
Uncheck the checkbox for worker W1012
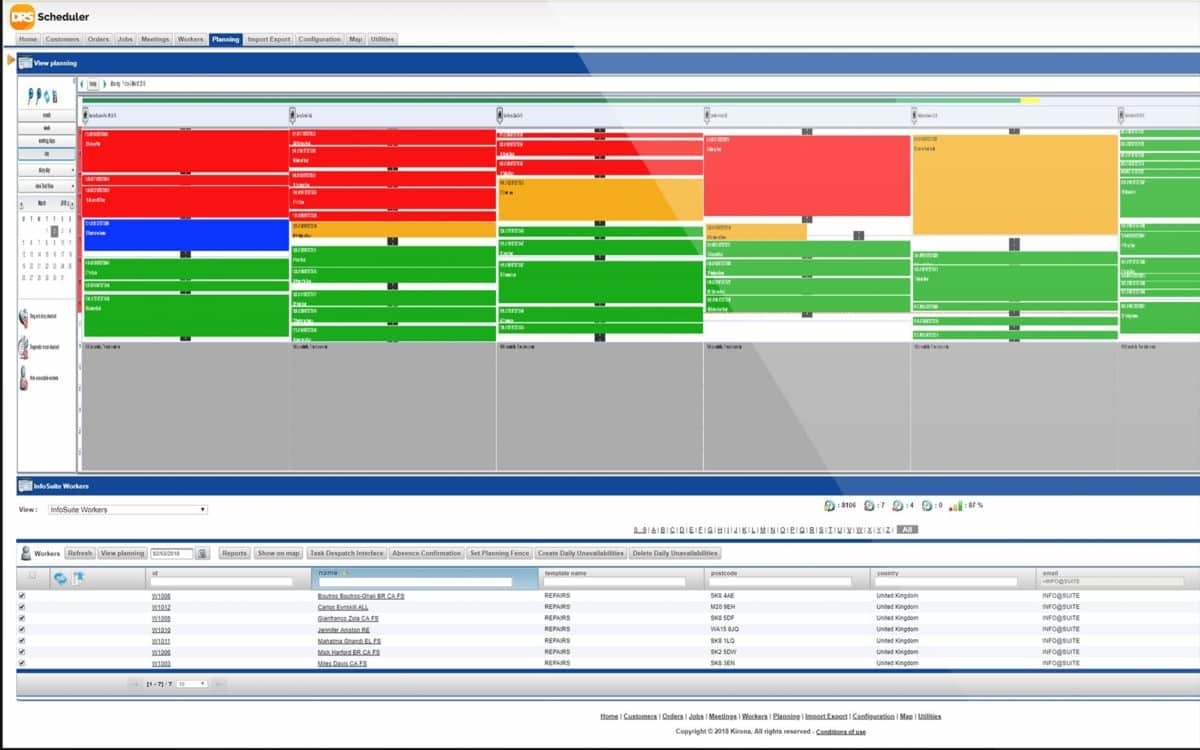(22, 607)
